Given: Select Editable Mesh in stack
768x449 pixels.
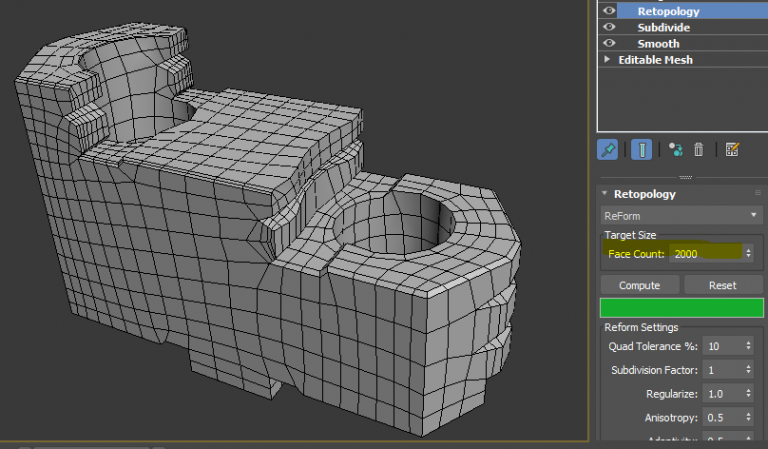Looking at the screenshot, I should click(655, 60).
